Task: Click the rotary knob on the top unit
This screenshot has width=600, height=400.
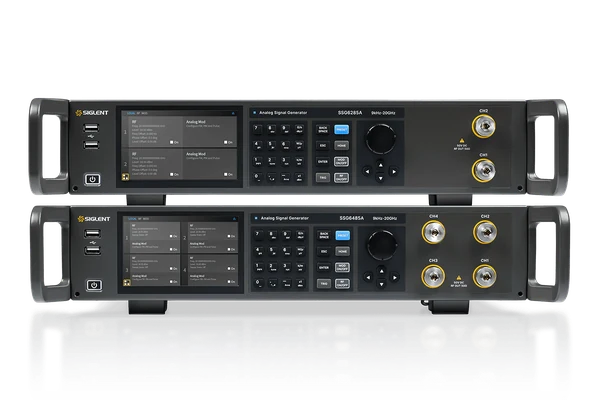Action: coord(381,139)
